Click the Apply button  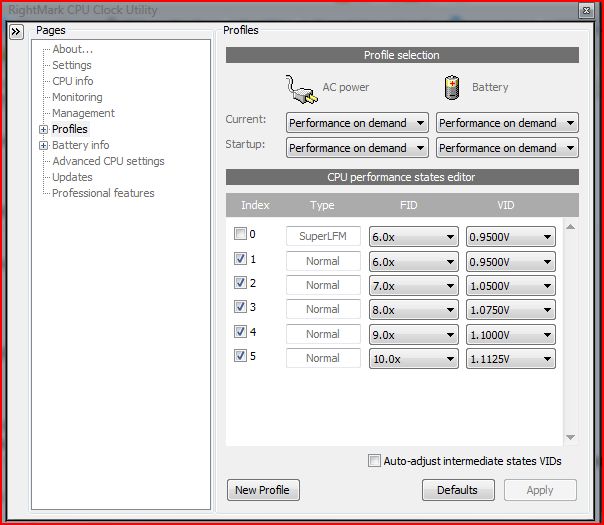(x=540, y=490)
